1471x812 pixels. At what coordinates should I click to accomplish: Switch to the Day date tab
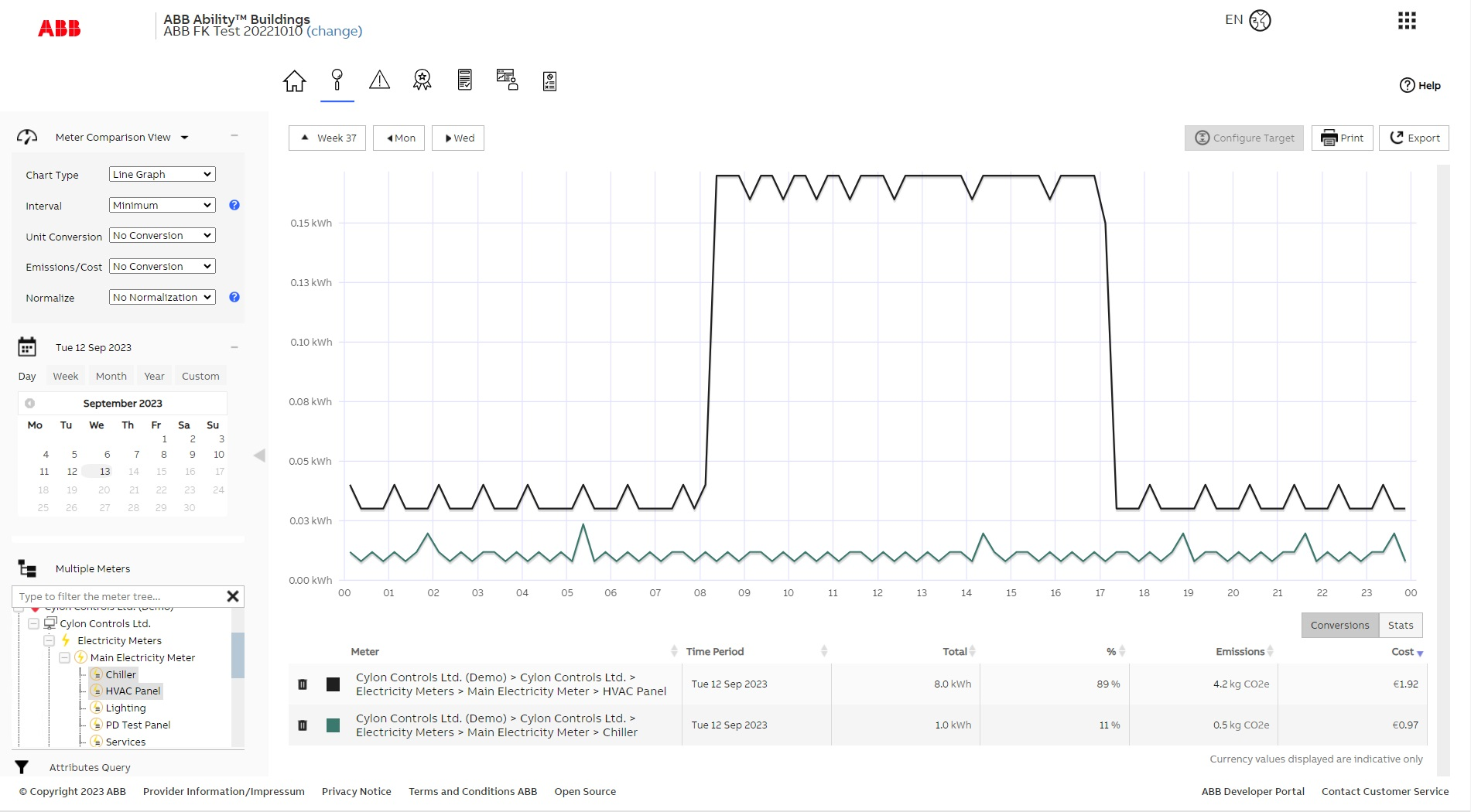[27, 376]
